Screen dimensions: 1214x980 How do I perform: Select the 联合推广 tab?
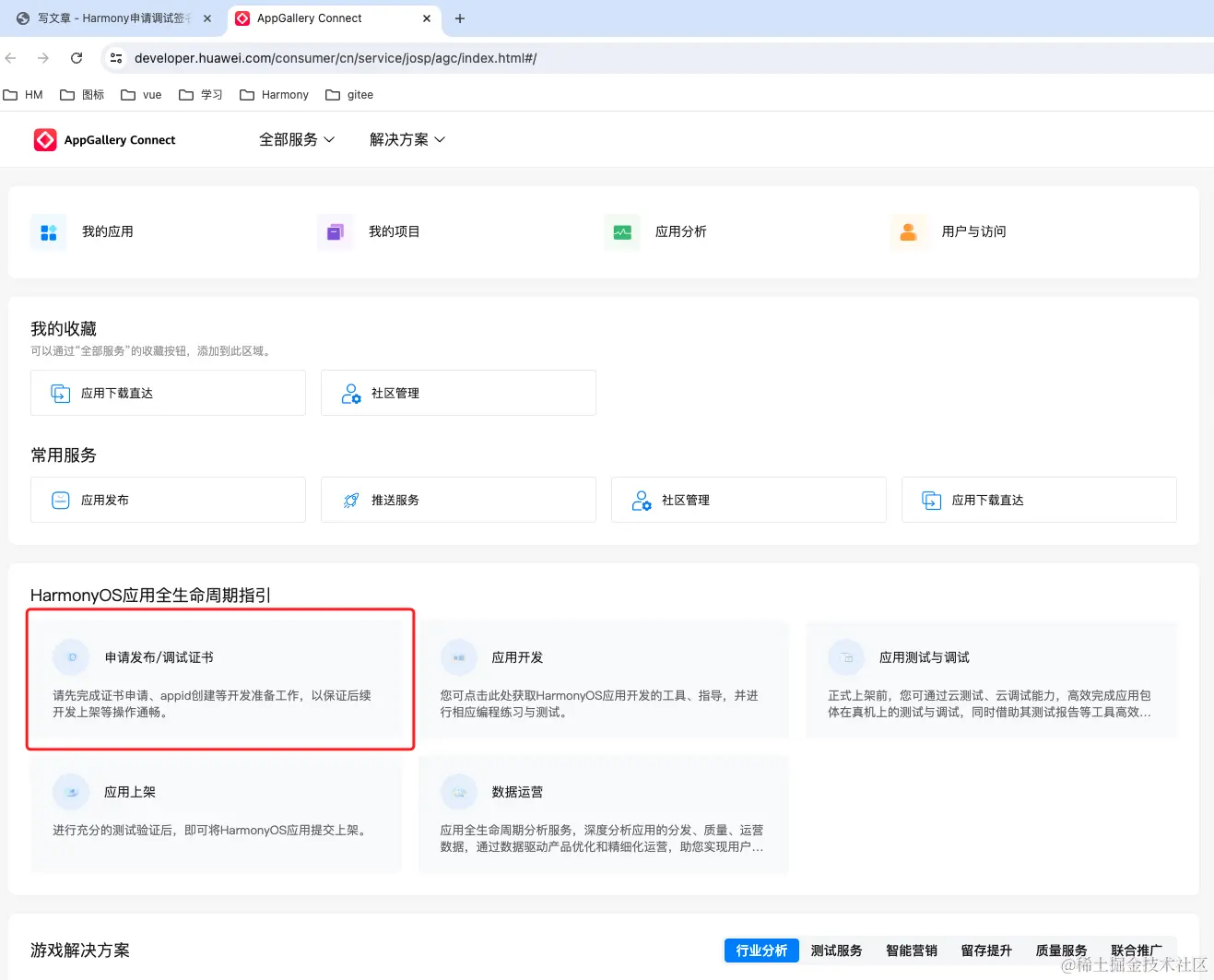pyautogui.click(x=1137, y=950)
